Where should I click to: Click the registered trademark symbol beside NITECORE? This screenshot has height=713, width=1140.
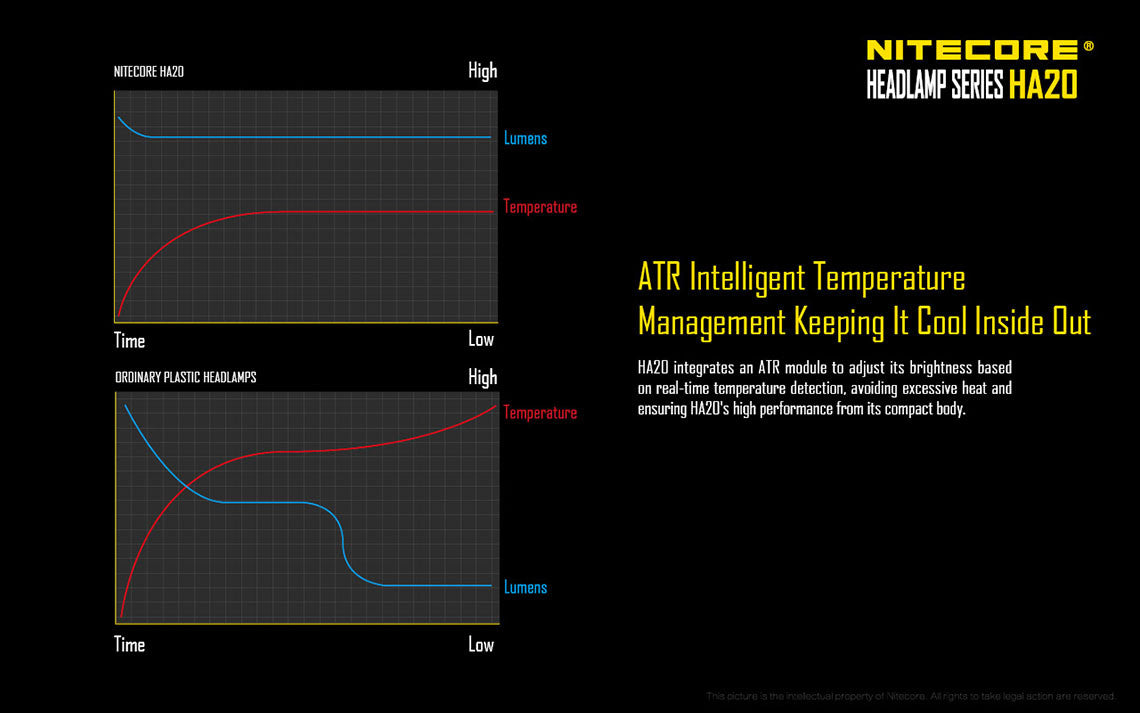tap(1089, 46)
